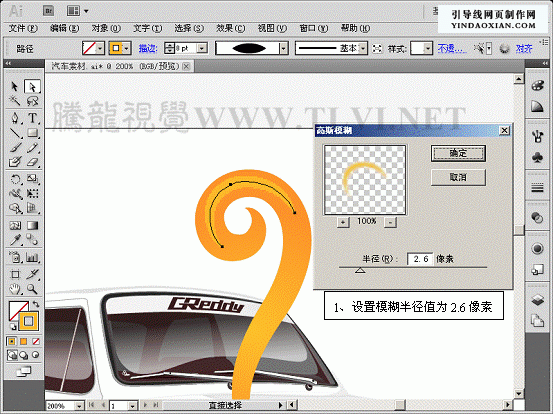
Task: Select the Zoom magnifier tool
Action: pos(32,289)
